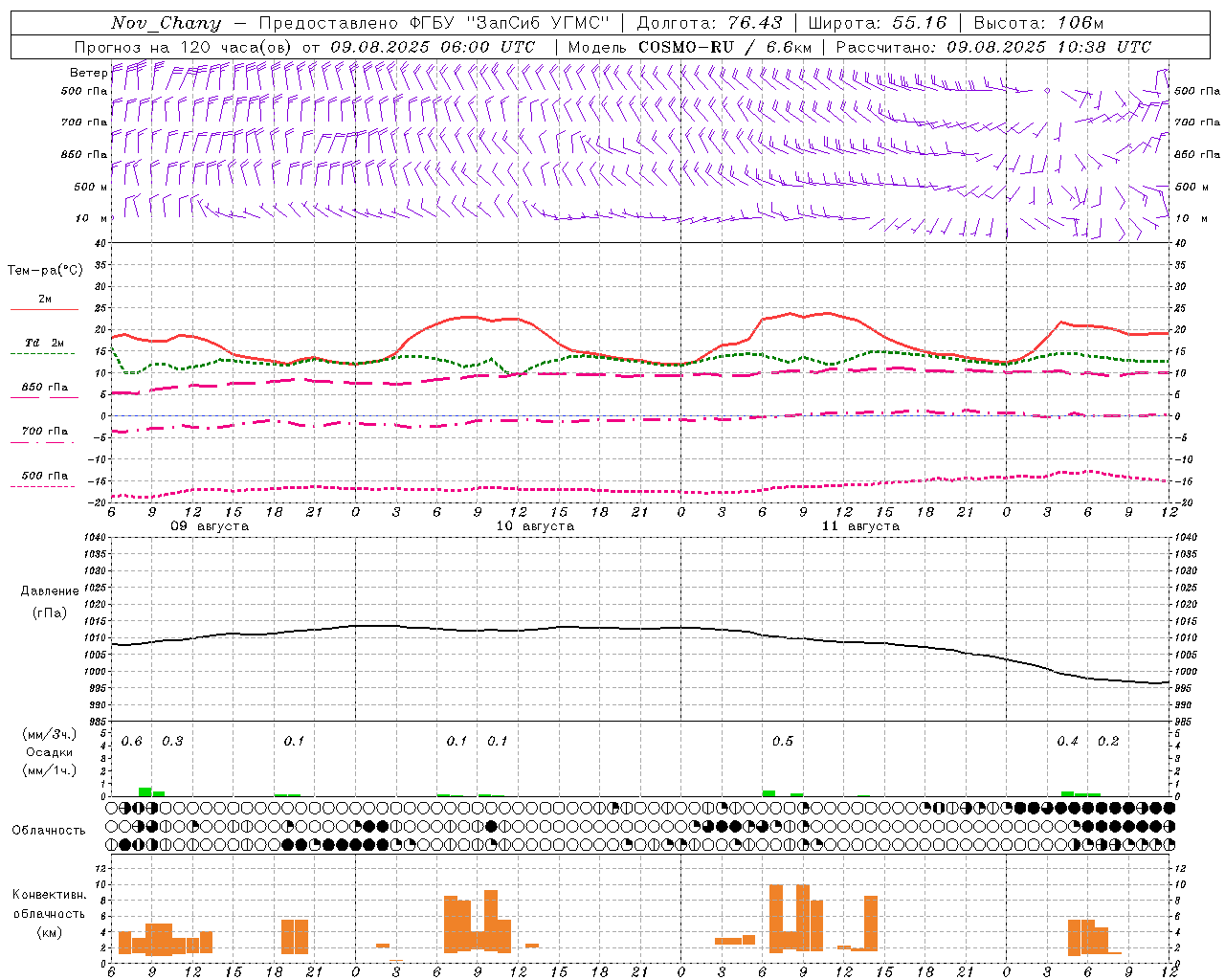
Task: Select the latitude value 'Широта: 55.16'
Action: point(878,23)
